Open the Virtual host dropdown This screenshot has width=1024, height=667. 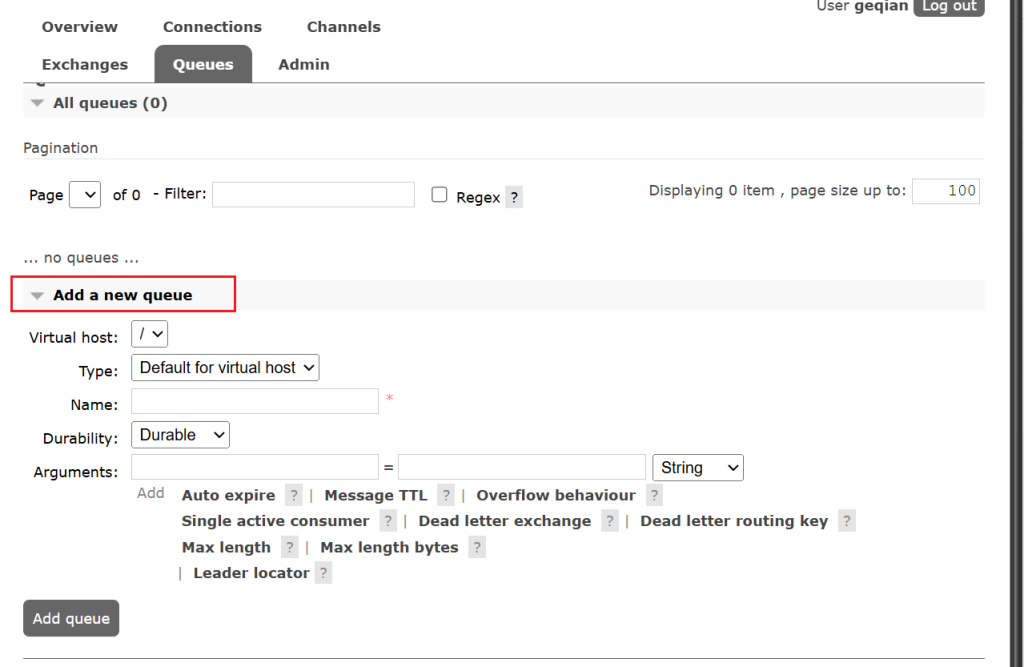[x=149, y=334]
